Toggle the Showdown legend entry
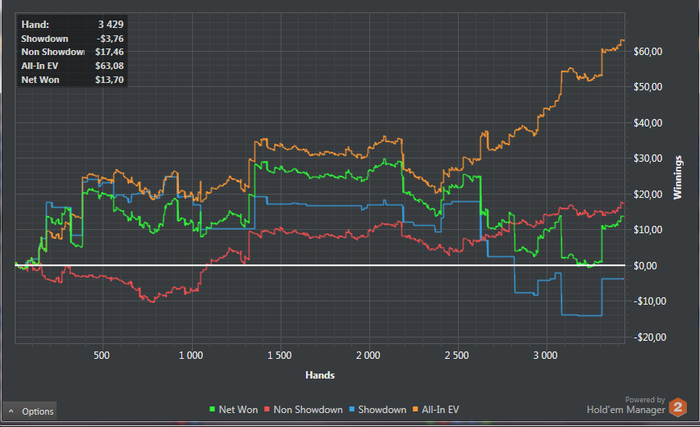Viewport: 700px width, 427px height. (378, 410)
